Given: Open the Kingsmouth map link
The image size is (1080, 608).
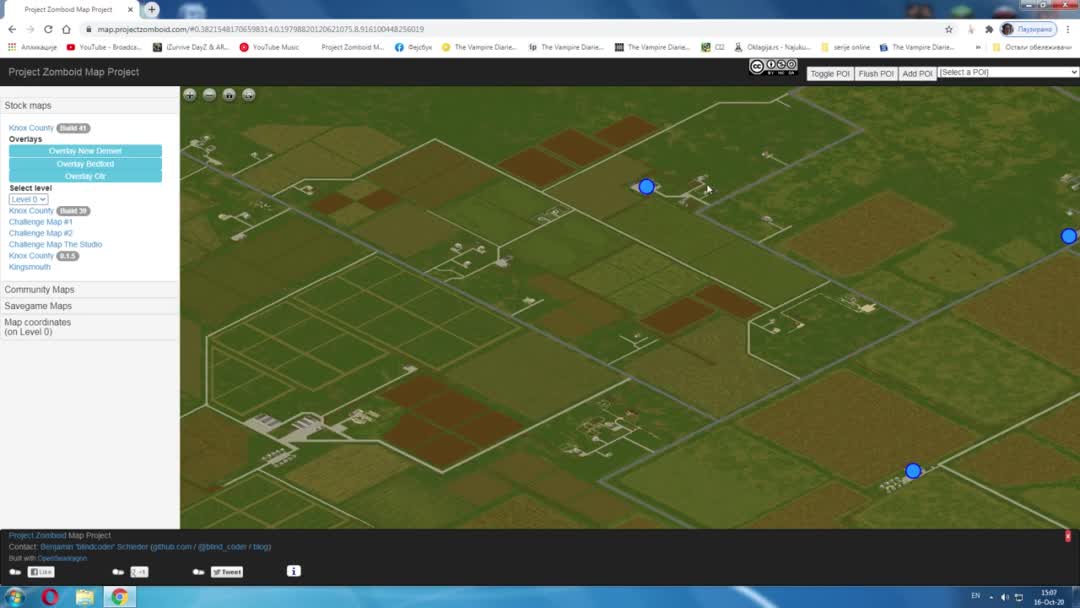Looking at the screenshot, I should tap(29, 267).
